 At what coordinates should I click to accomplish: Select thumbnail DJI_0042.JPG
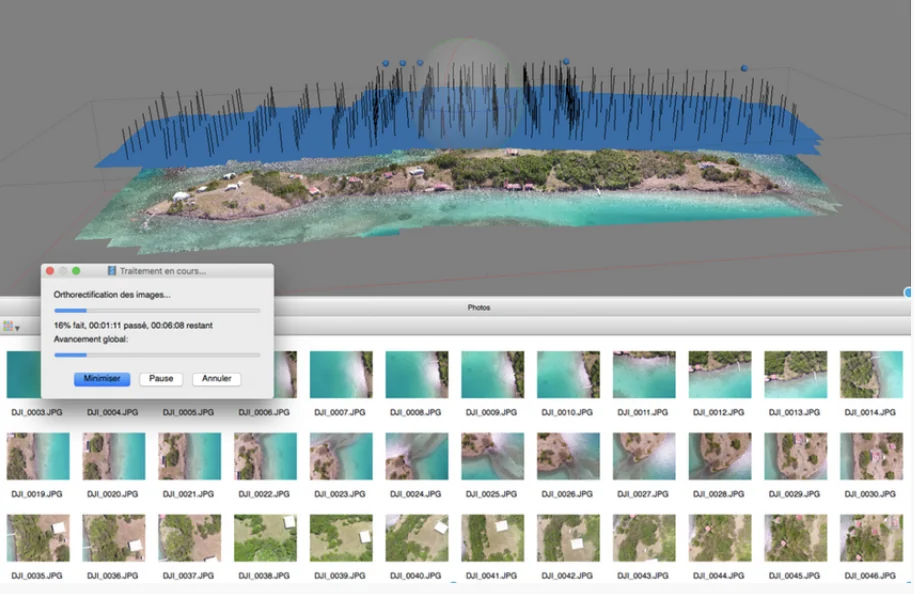pyautogui.click(x=568, y=537)
